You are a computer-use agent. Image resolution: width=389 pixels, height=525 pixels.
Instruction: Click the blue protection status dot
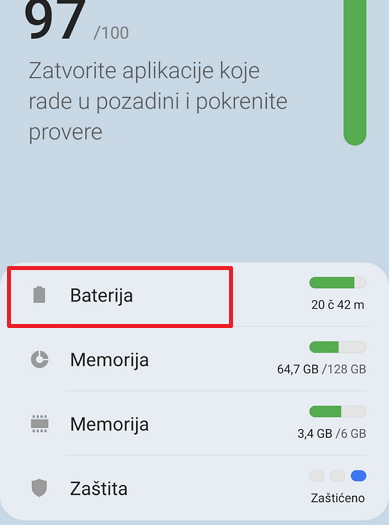pyautogui.click(x=358, y=476)
